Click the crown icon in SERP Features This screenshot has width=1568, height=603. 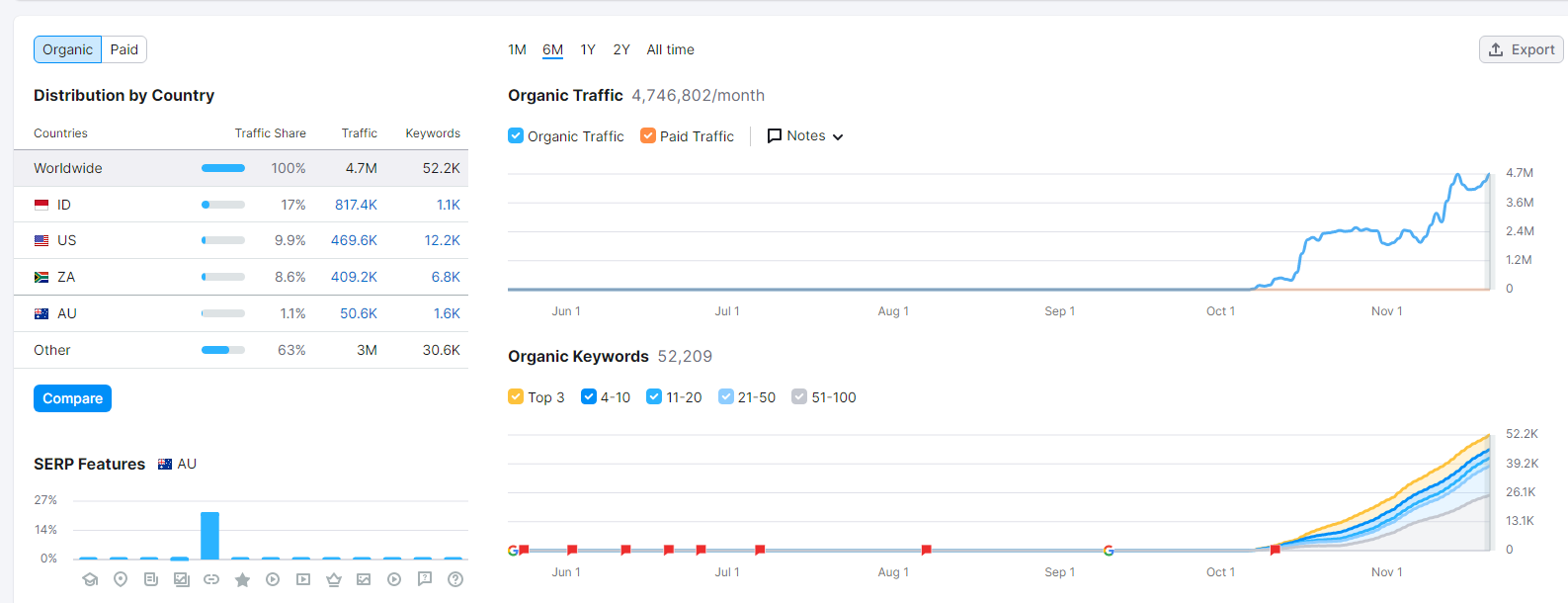click(333, 579)
